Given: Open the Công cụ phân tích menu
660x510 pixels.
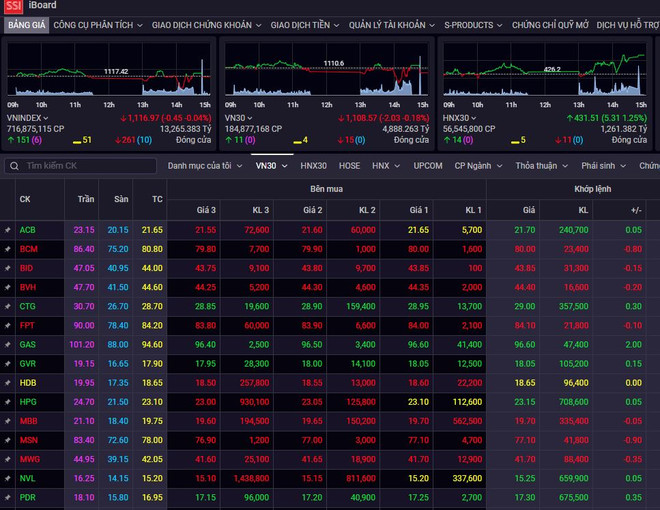Looking at the screenshot, I should point(97,25).
